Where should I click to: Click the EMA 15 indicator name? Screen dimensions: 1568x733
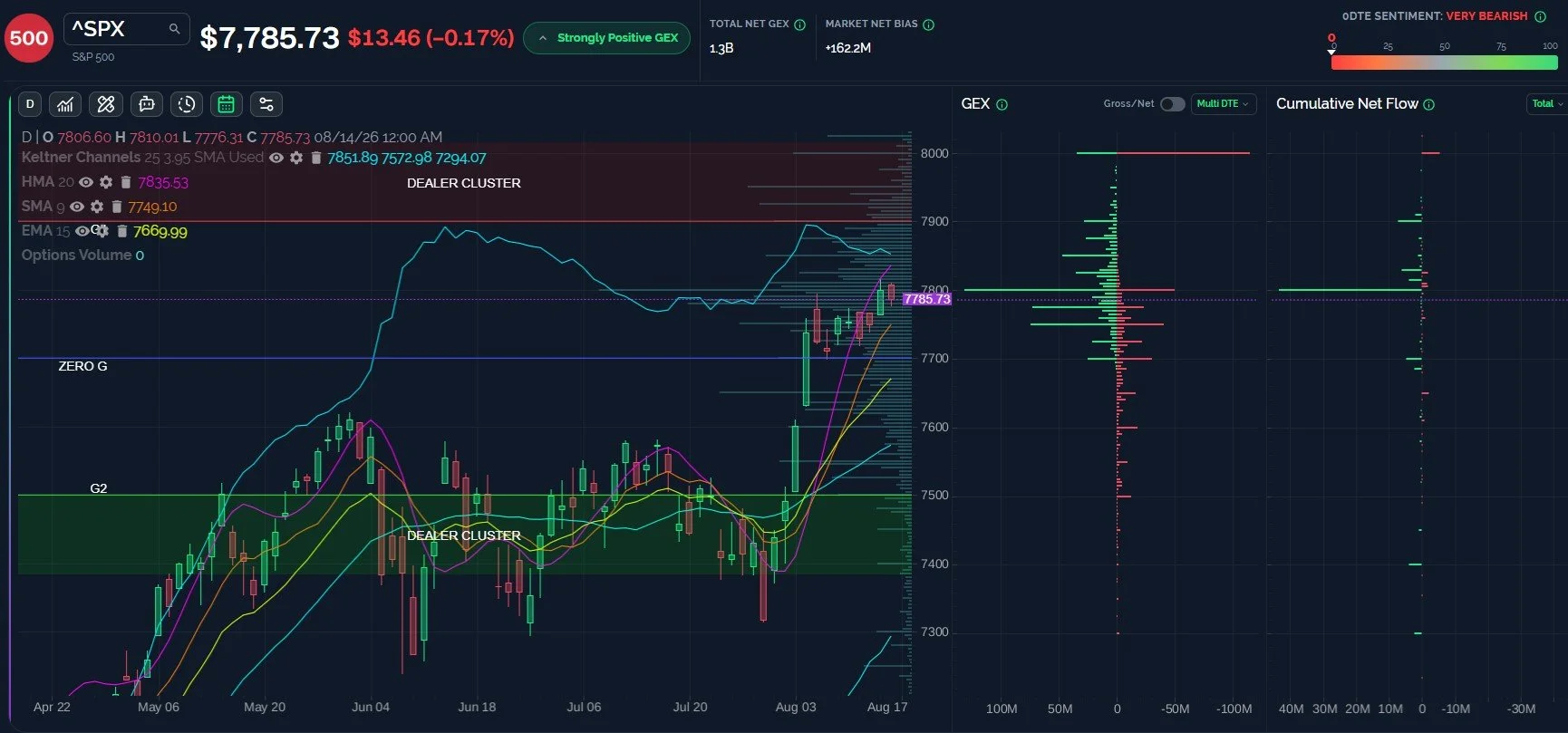point(45,231)
